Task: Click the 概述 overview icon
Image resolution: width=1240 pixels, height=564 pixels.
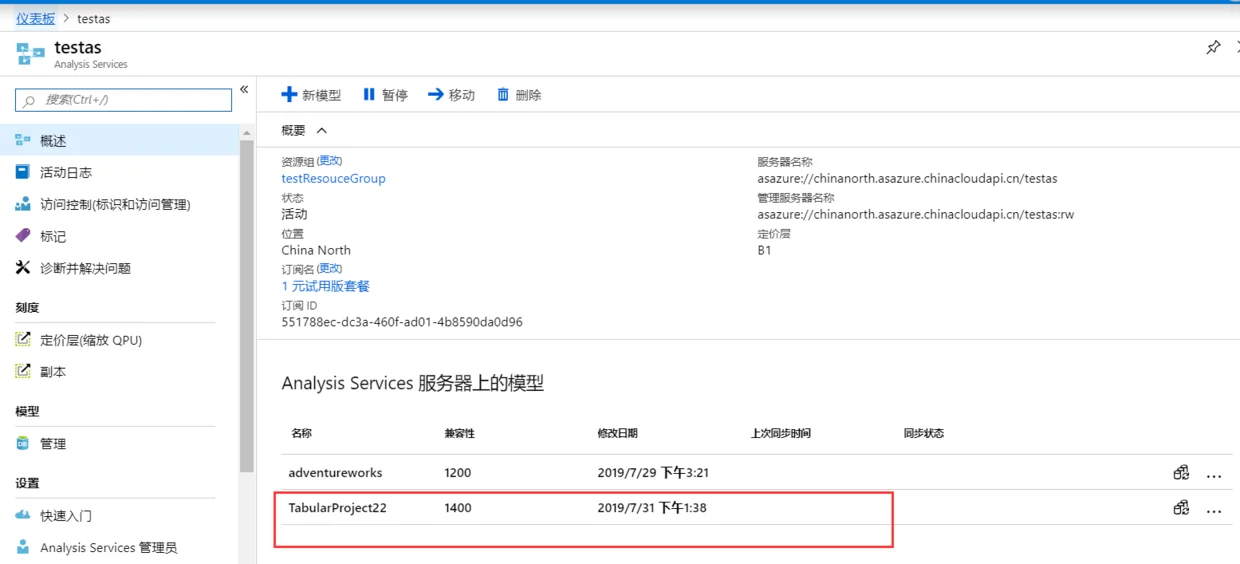Action: click(23, 141)
